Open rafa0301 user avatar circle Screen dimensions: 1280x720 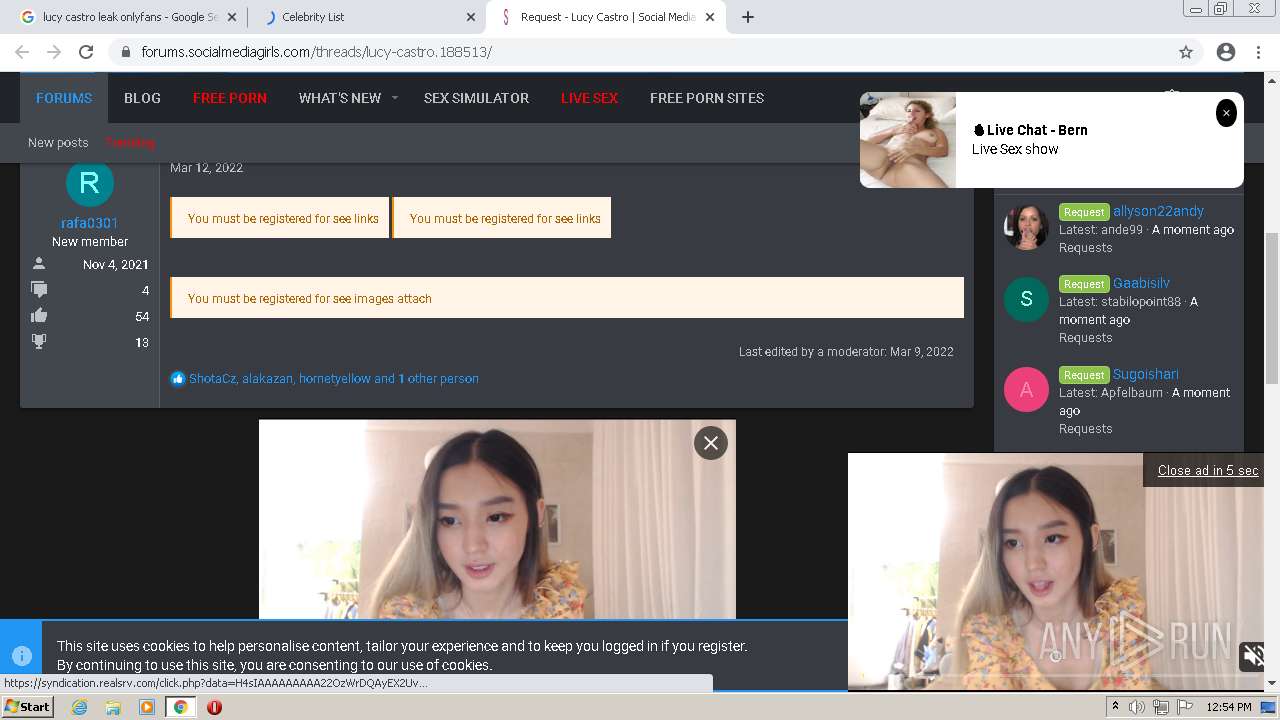[x=89, y=183]
